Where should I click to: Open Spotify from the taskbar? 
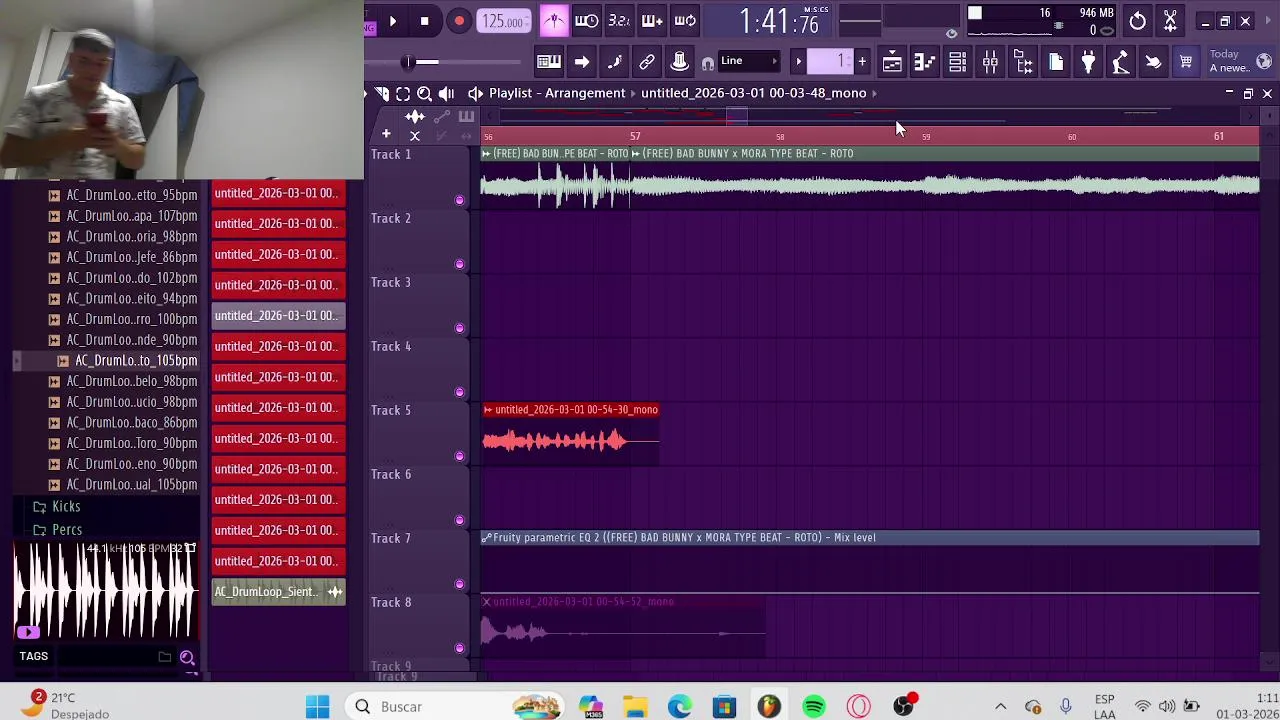814,706
